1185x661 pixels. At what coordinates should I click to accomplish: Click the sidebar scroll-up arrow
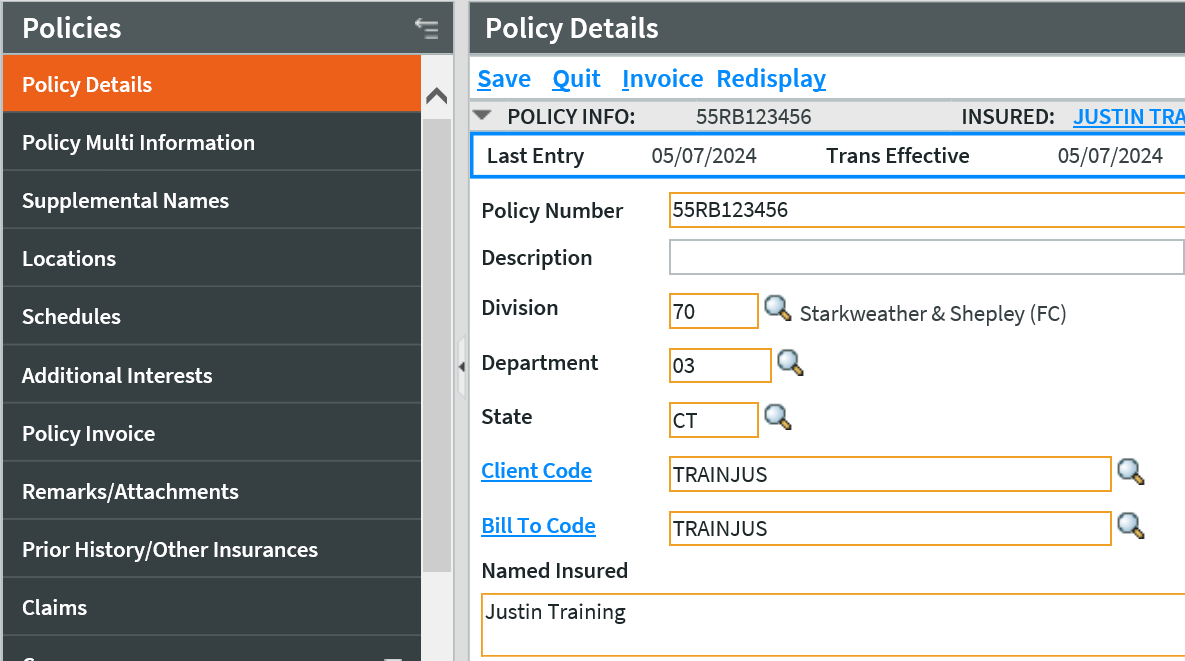click(x=437, y=96)
